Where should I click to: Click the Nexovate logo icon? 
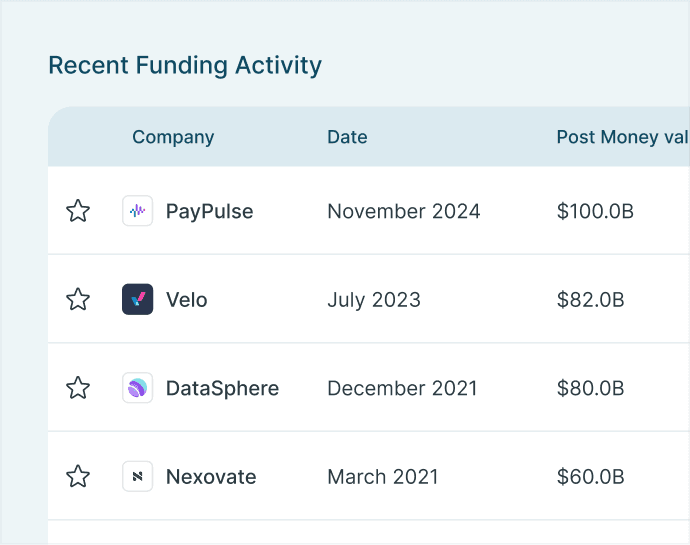[x=137, y=476]
